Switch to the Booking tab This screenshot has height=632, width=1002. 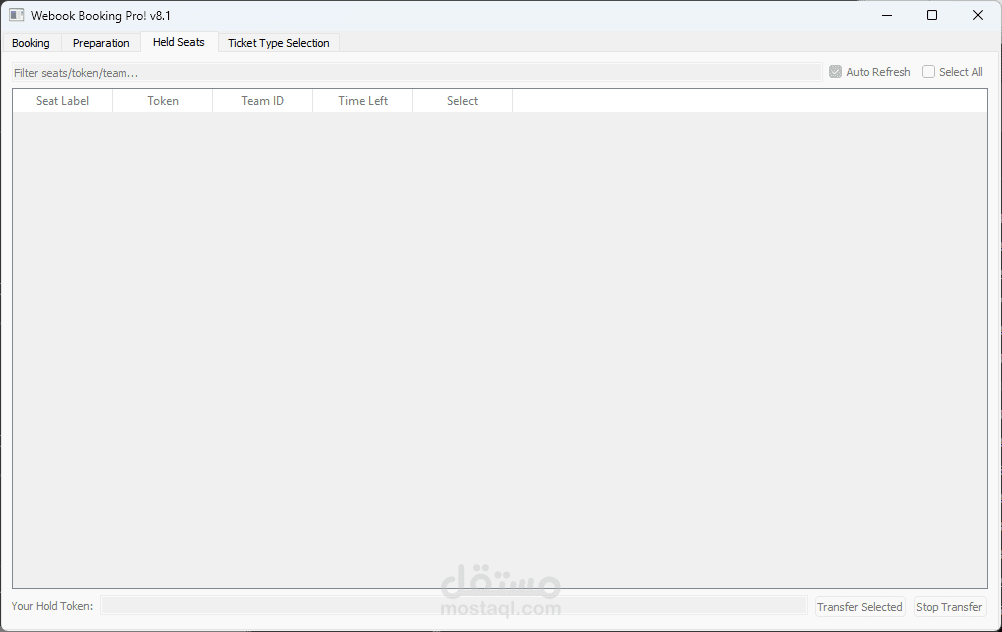click(x=31, y=42)
